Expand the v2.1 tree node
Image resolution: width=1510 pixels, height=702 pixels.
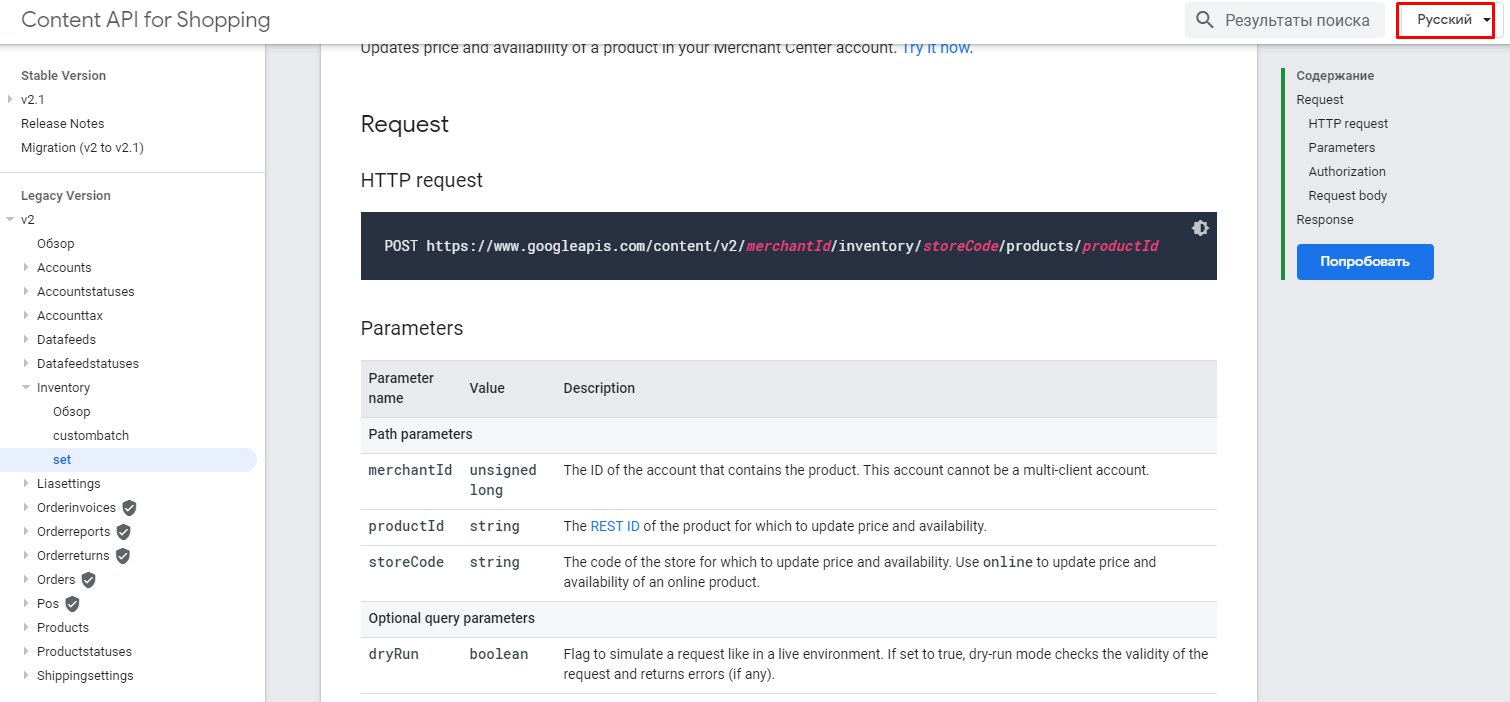click(10, 100)
